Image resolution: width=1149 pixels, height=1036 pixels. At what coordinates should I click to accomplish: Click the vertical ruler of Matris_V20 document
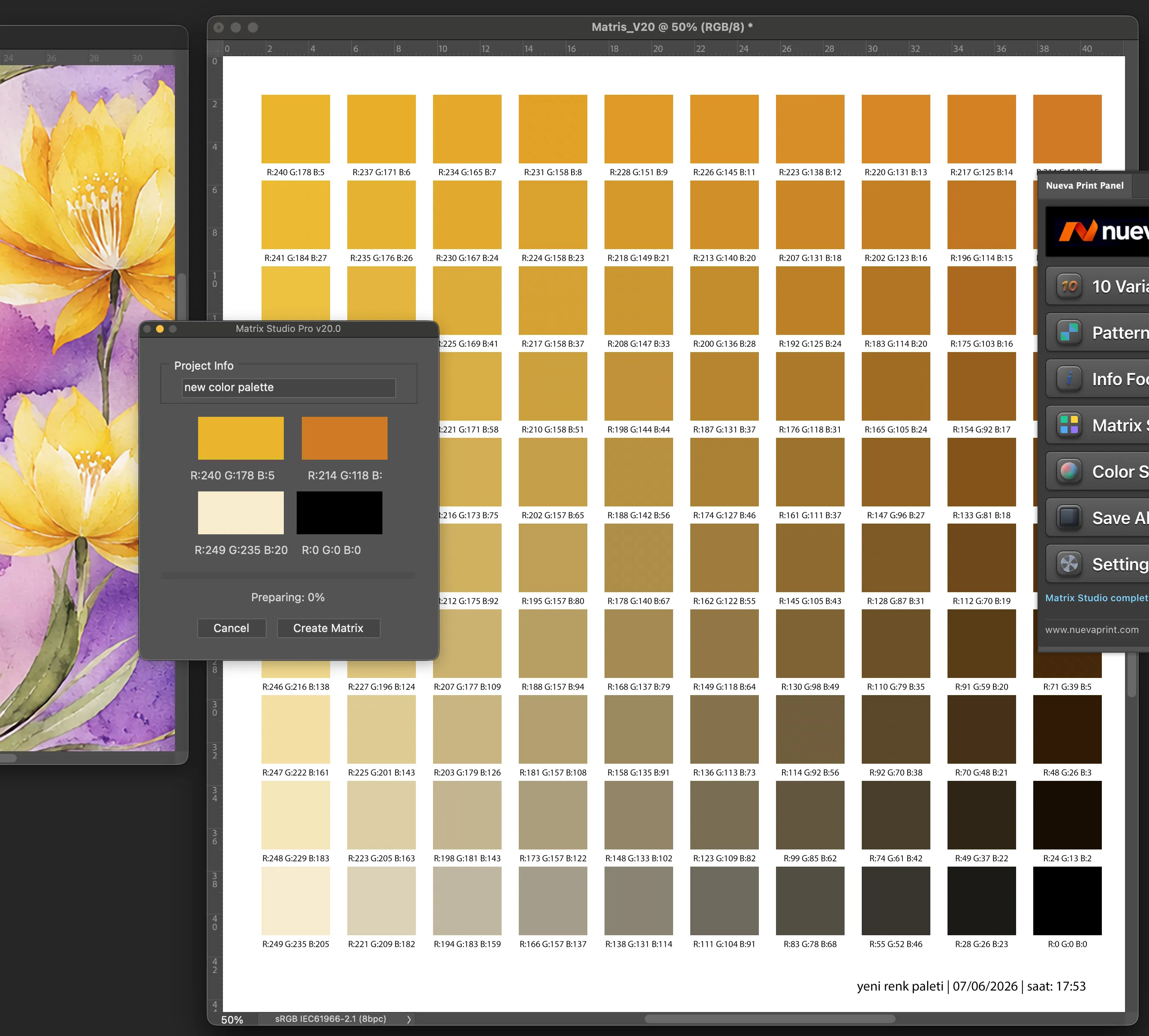(x=214, y=534)
